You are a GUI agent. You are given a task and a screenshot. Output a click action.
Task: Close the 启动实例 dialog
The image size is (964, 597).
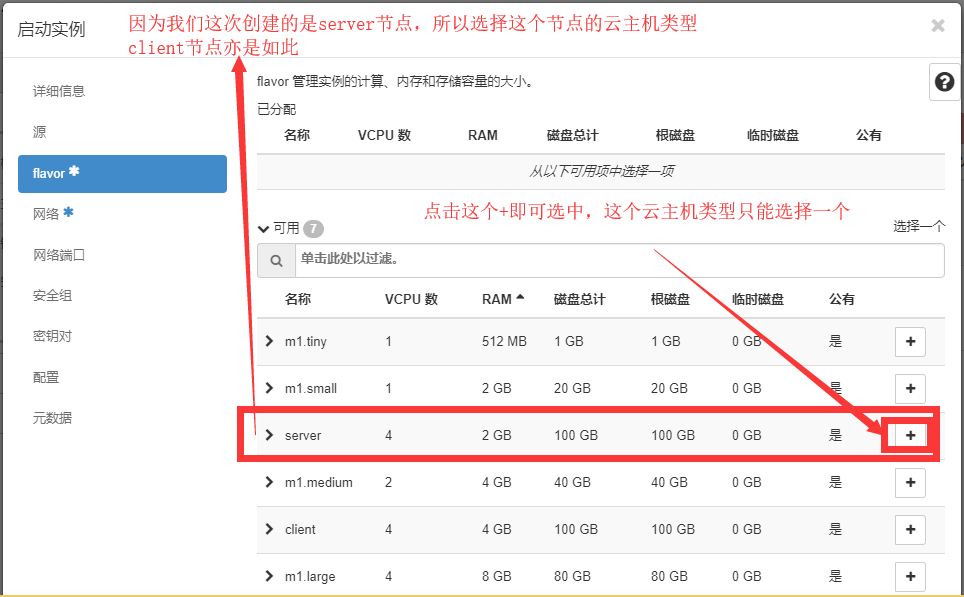coord(937,26)
